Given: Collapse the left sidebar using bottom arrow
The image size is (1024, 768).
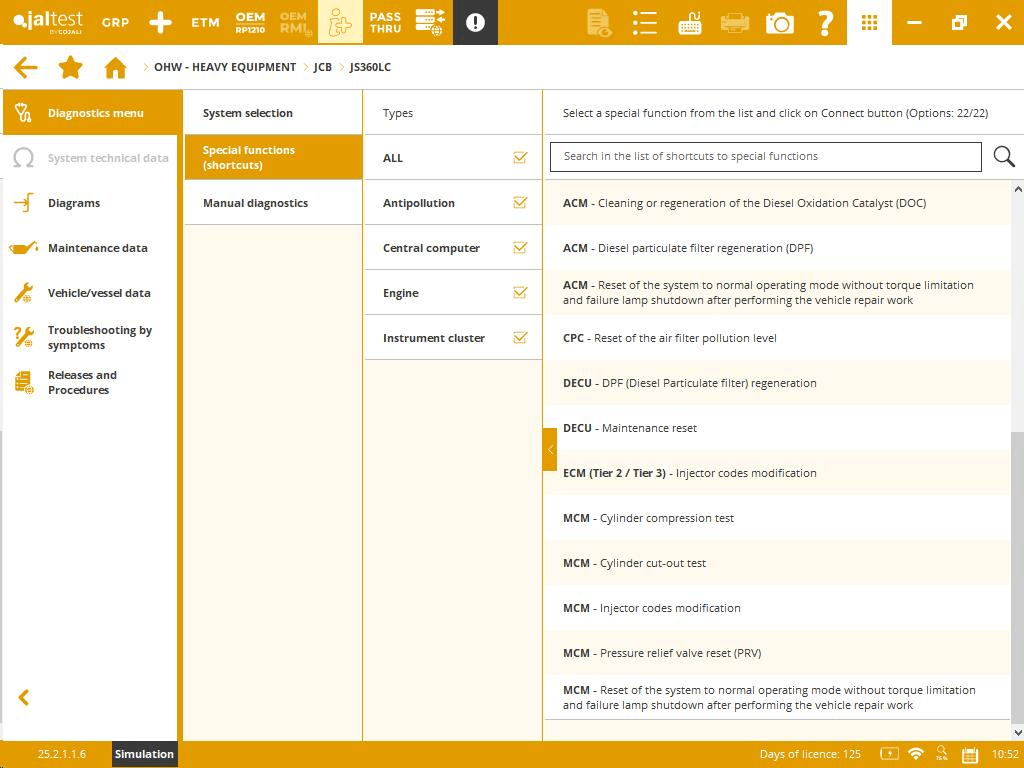Looking at the screenshot, I should point(23,697).
